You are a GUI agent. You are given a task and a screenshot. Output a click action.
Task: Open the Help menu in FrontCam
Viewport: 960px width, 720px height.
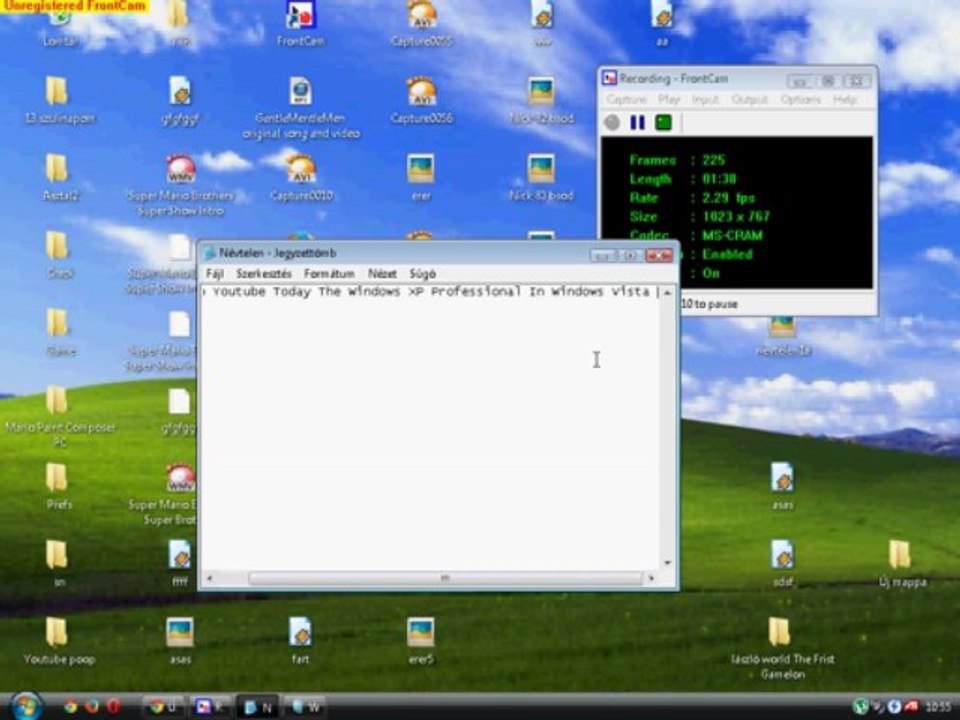[845, 99]
